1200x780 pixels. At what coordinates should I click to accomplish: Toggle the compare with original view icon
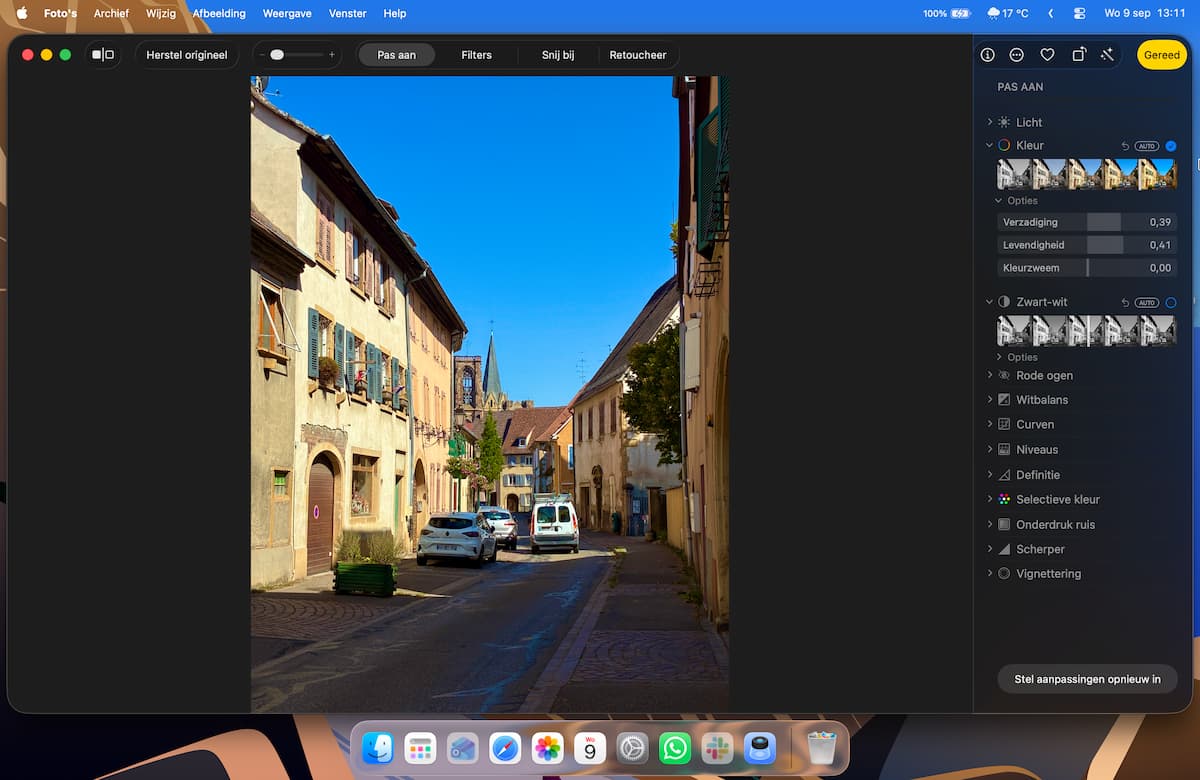pos(103,55)
